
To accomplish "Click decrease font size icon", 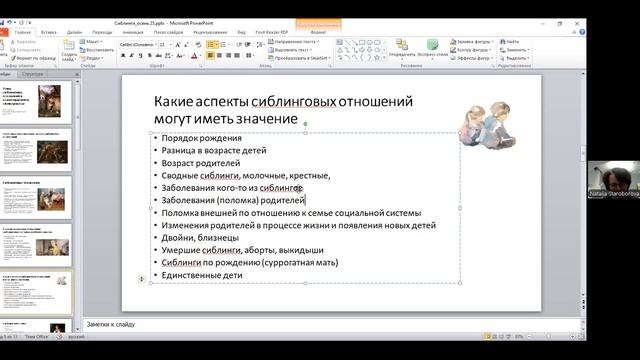I will click(x=186, y=44).
